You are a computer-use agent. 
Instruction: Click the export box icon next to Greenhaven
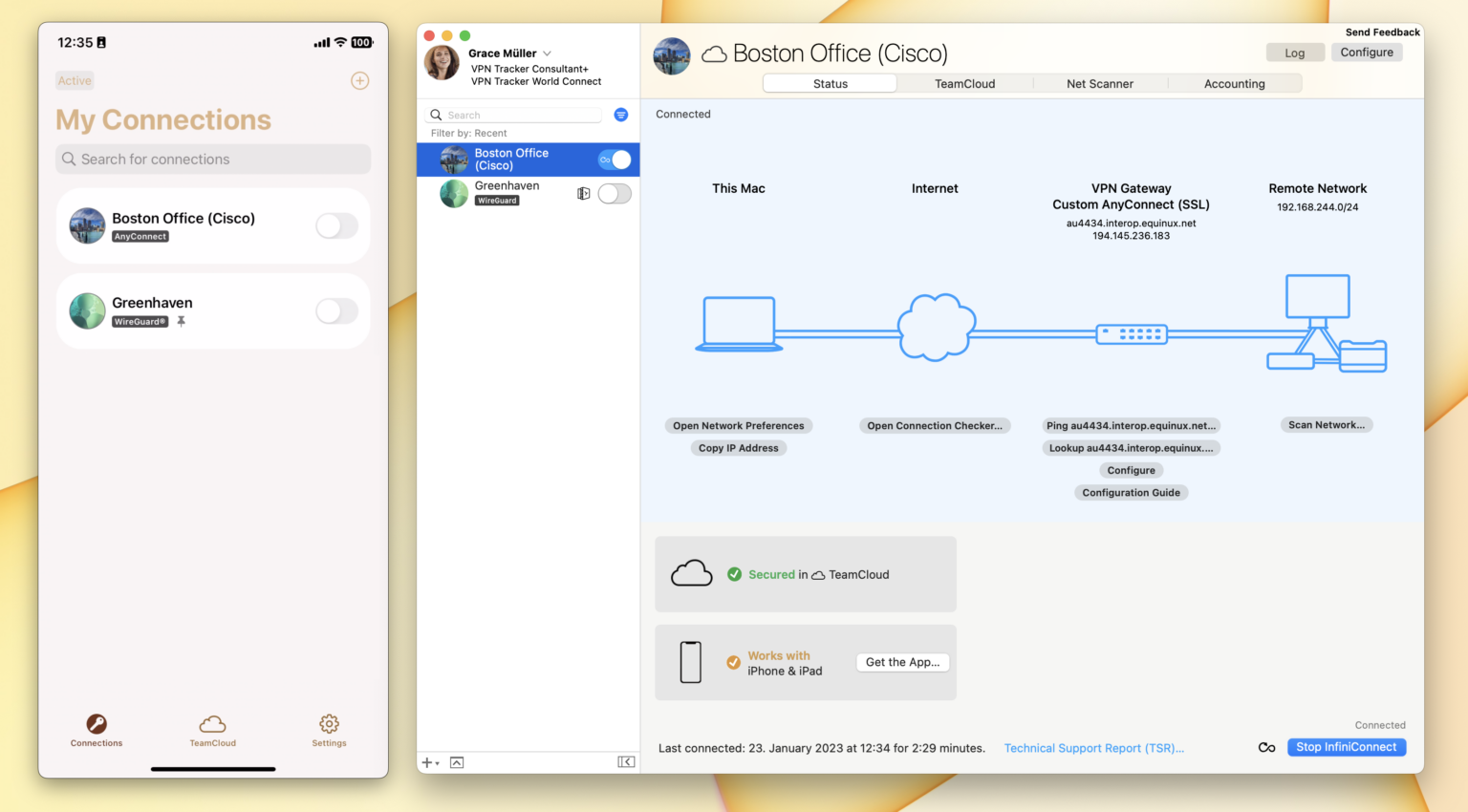[x=583, y=192]
